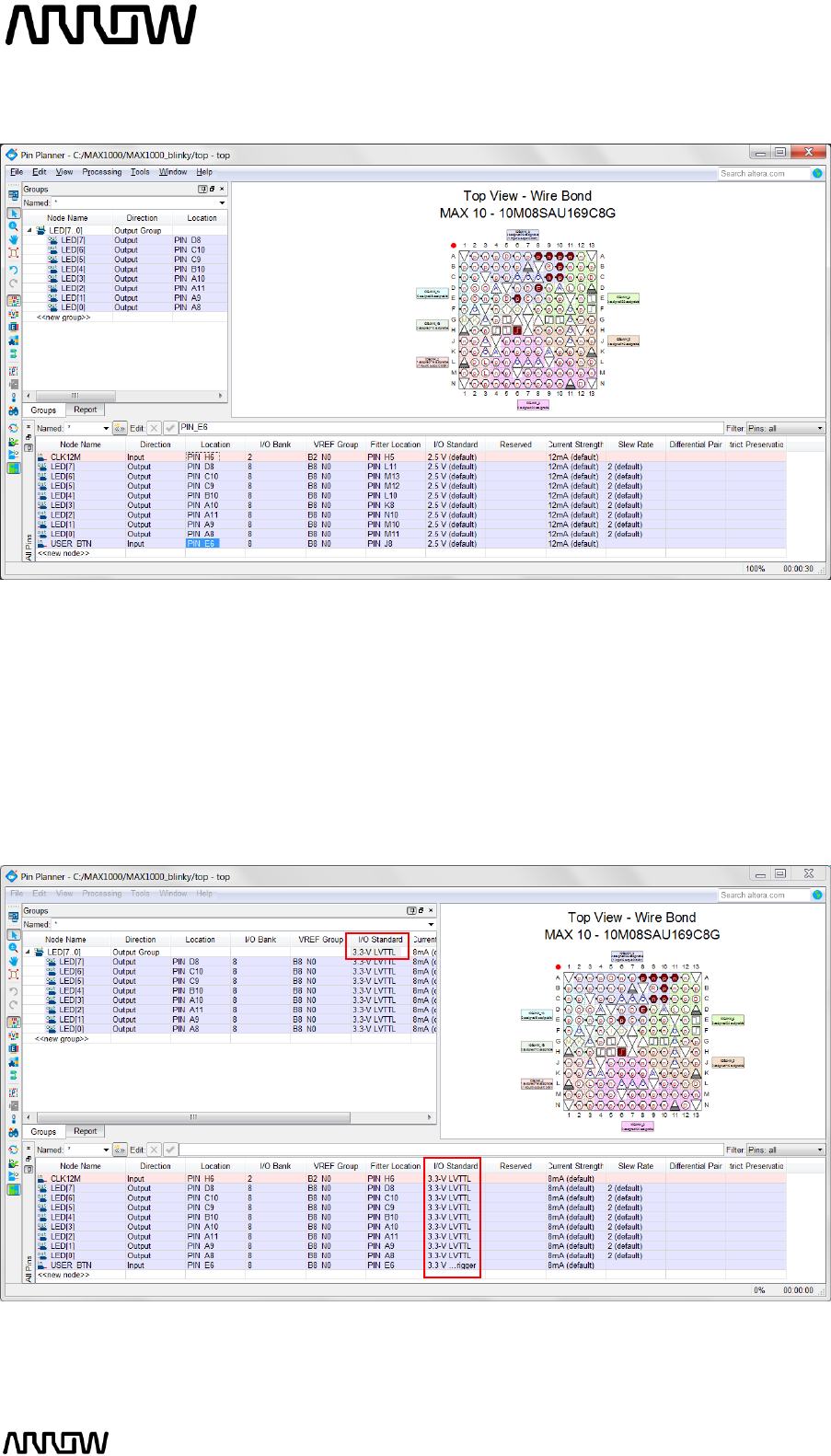
Task: Click the Edit cancel X button in first window
Action: point(154,428)
